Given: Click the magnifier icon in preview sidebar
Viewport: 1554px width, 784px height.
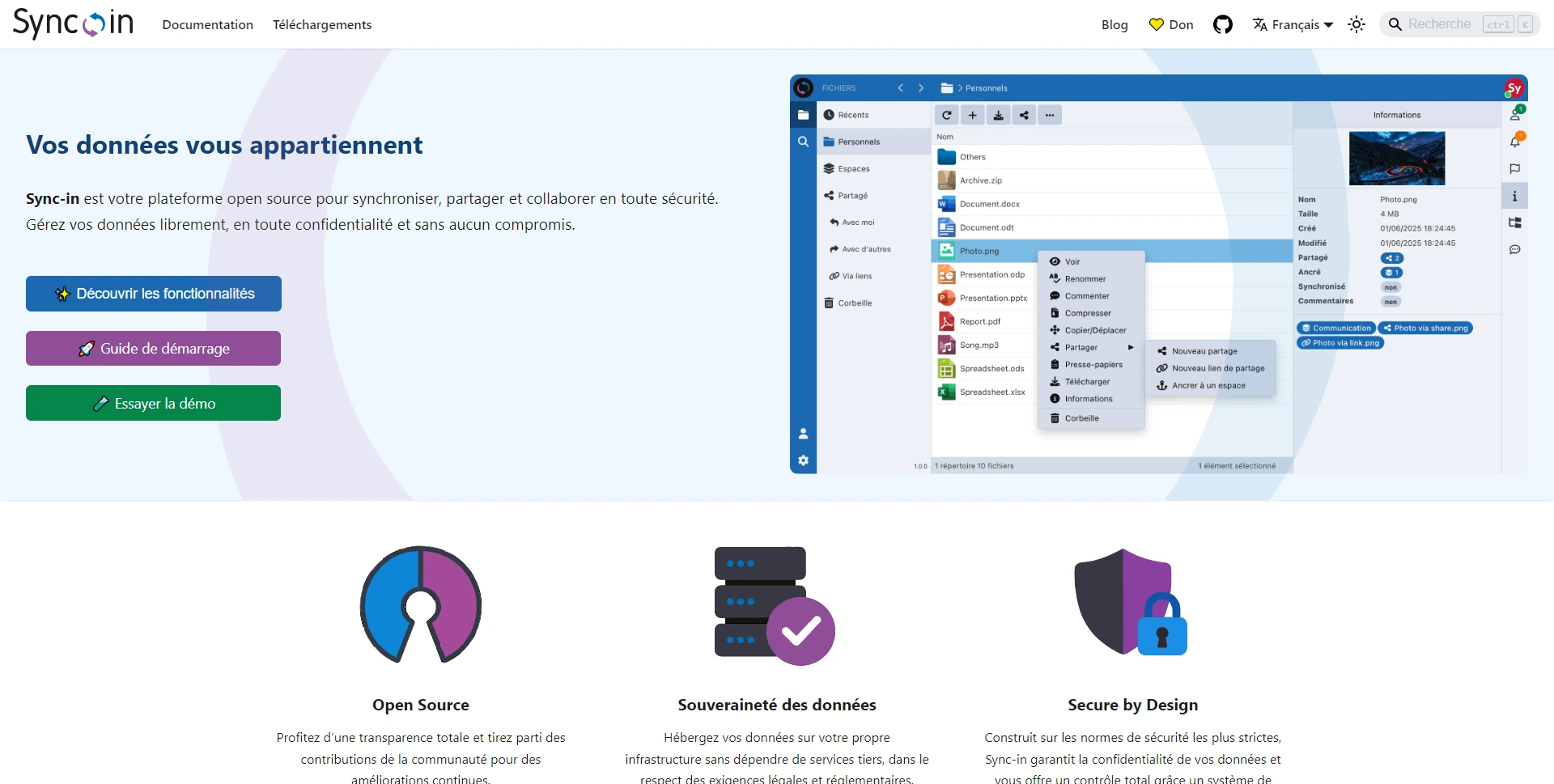Looking at the screenshot, I should pyautogui.click(x=803, y=142).
